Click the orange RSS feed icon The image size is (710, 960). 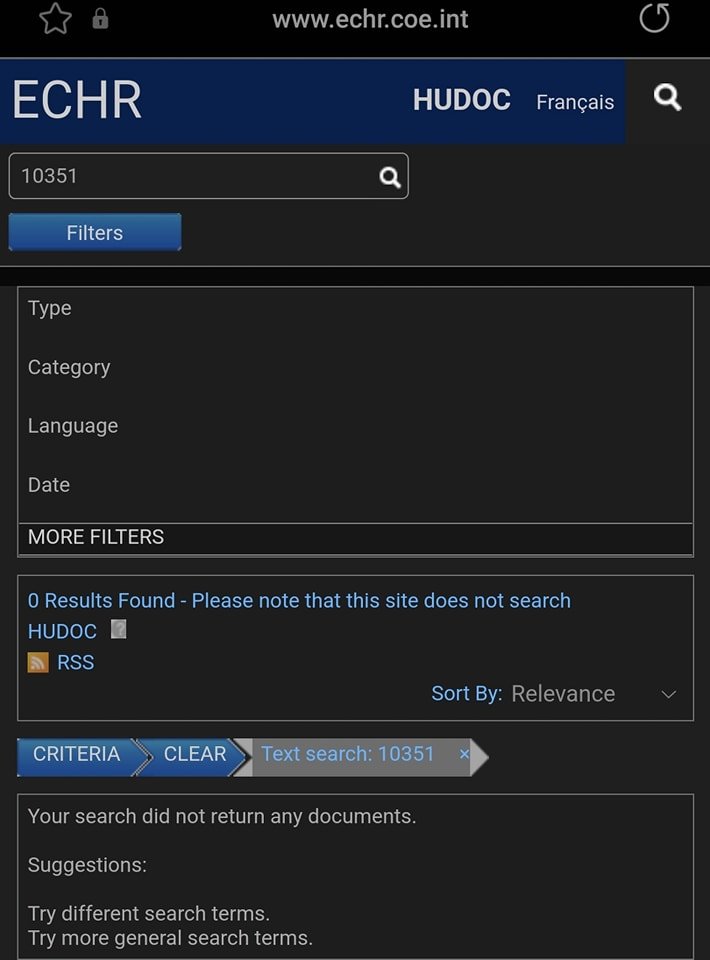click(38, 662)
